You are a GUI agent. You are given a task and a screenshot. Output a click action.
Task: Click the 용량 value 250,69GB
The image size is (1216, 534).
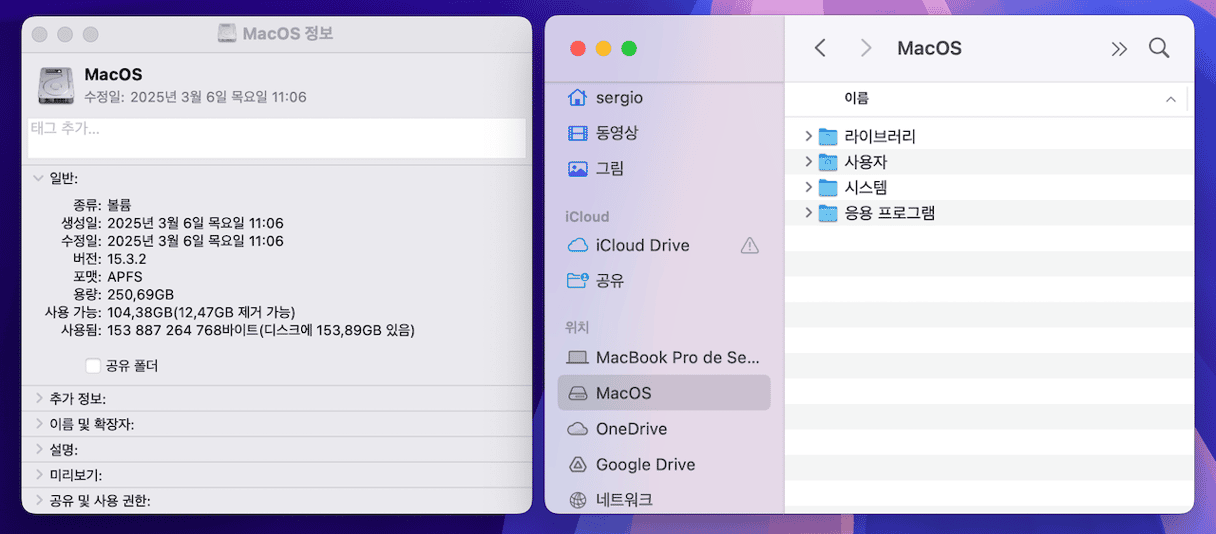[140, 294]
